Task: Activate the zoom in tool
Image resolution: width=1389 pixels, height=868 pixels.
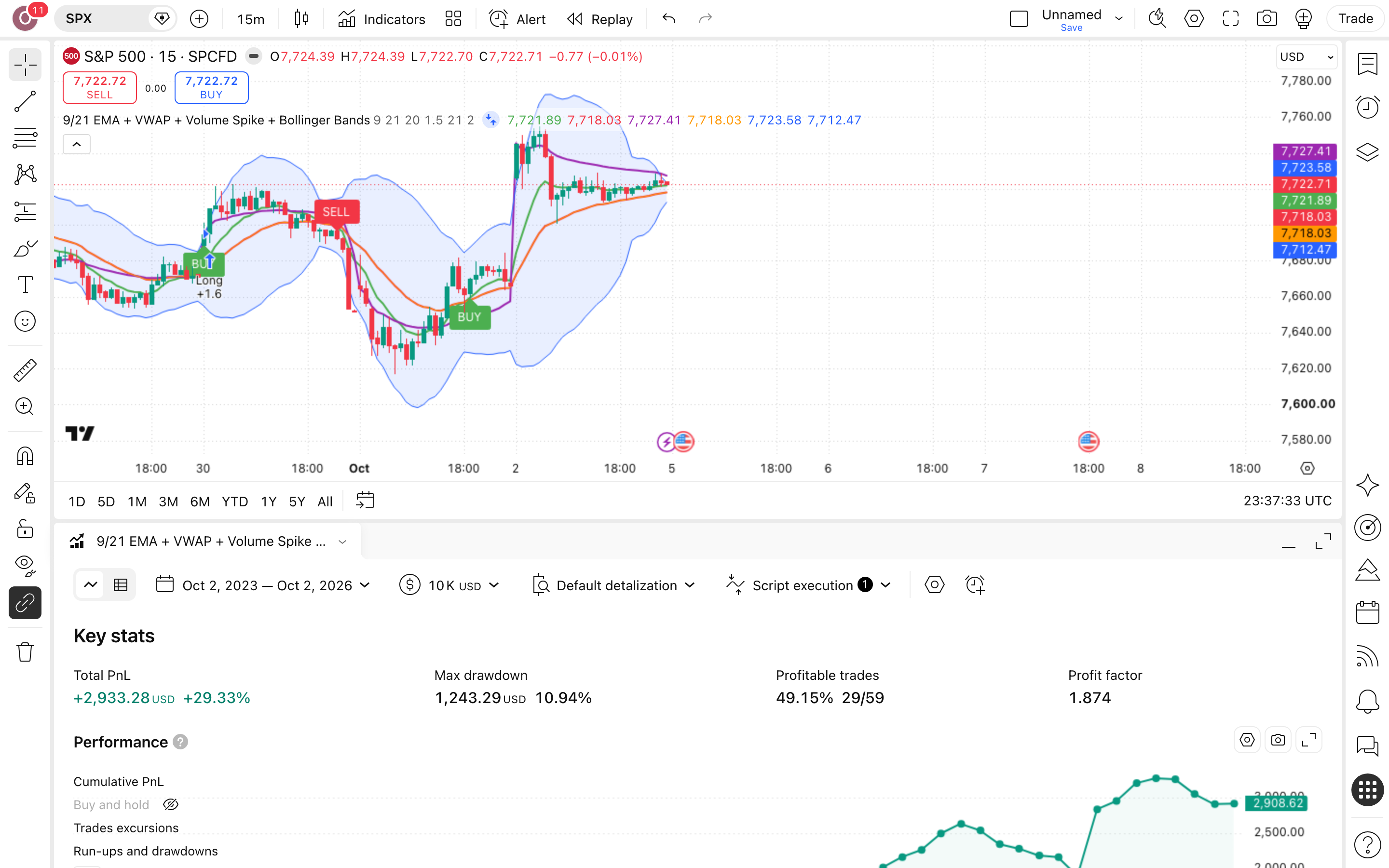Action: tap(25, 407)
